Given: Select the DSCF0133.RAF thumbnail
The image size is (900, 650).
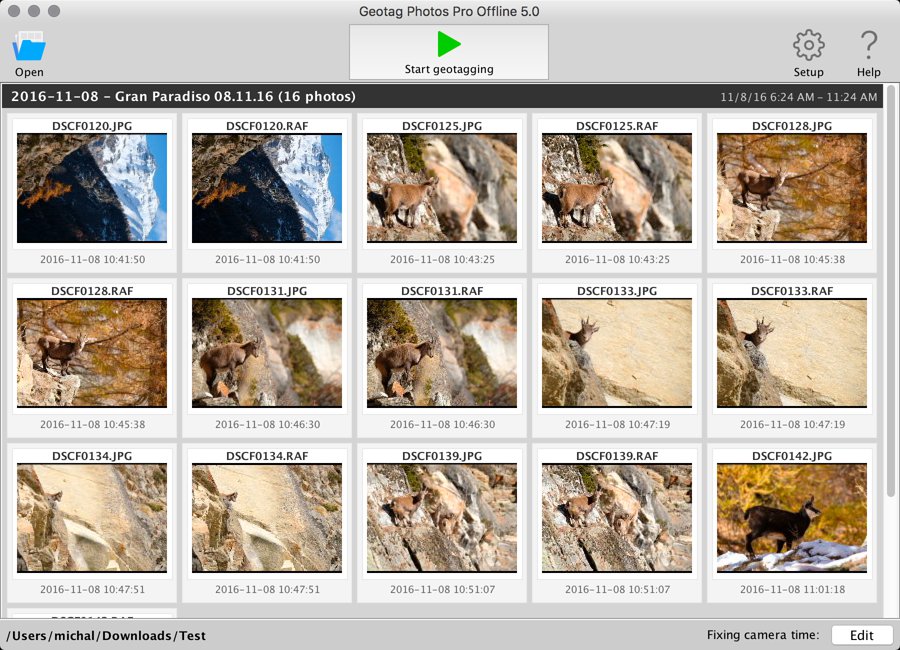Looking at the screenshot, I should click(x=792, y=353).
